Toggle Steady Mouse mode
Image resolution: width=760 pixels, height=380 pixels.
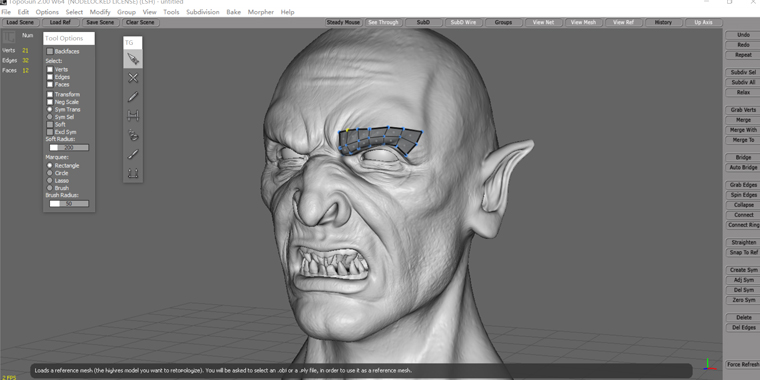(x=344, y=22)
